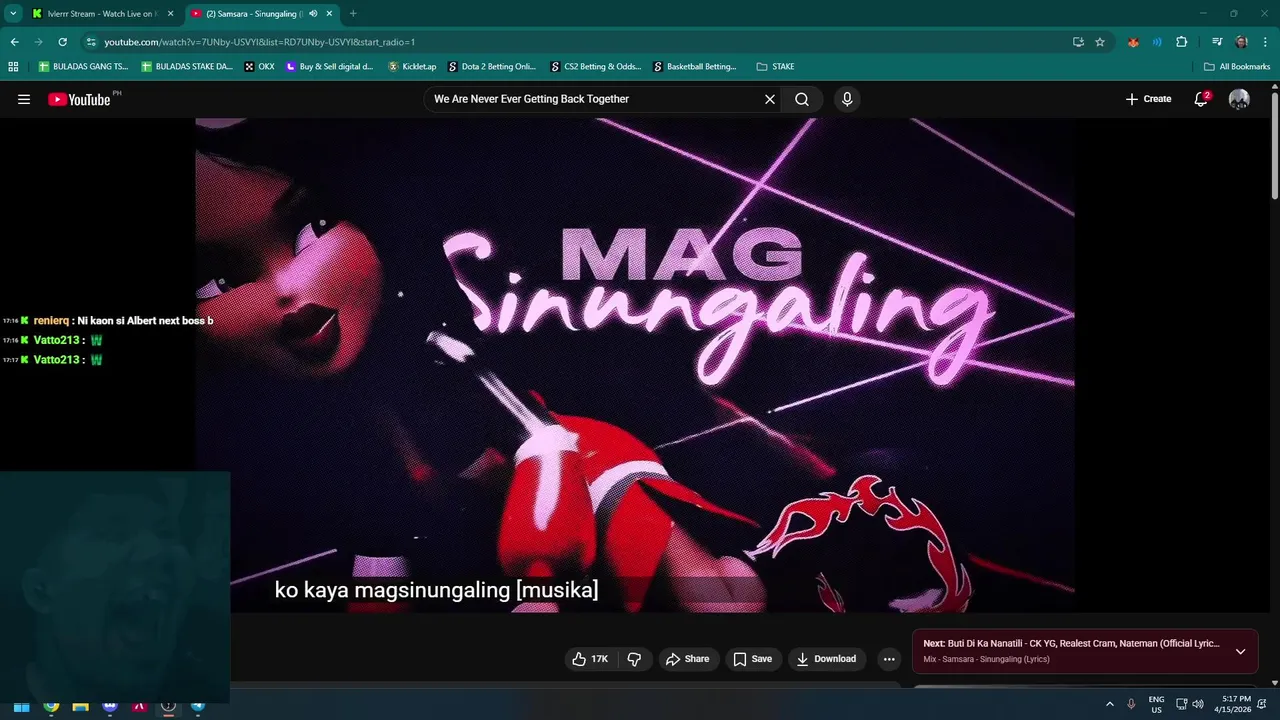
Task: Clear the YouTube search box text
Action: click(770, 99)
